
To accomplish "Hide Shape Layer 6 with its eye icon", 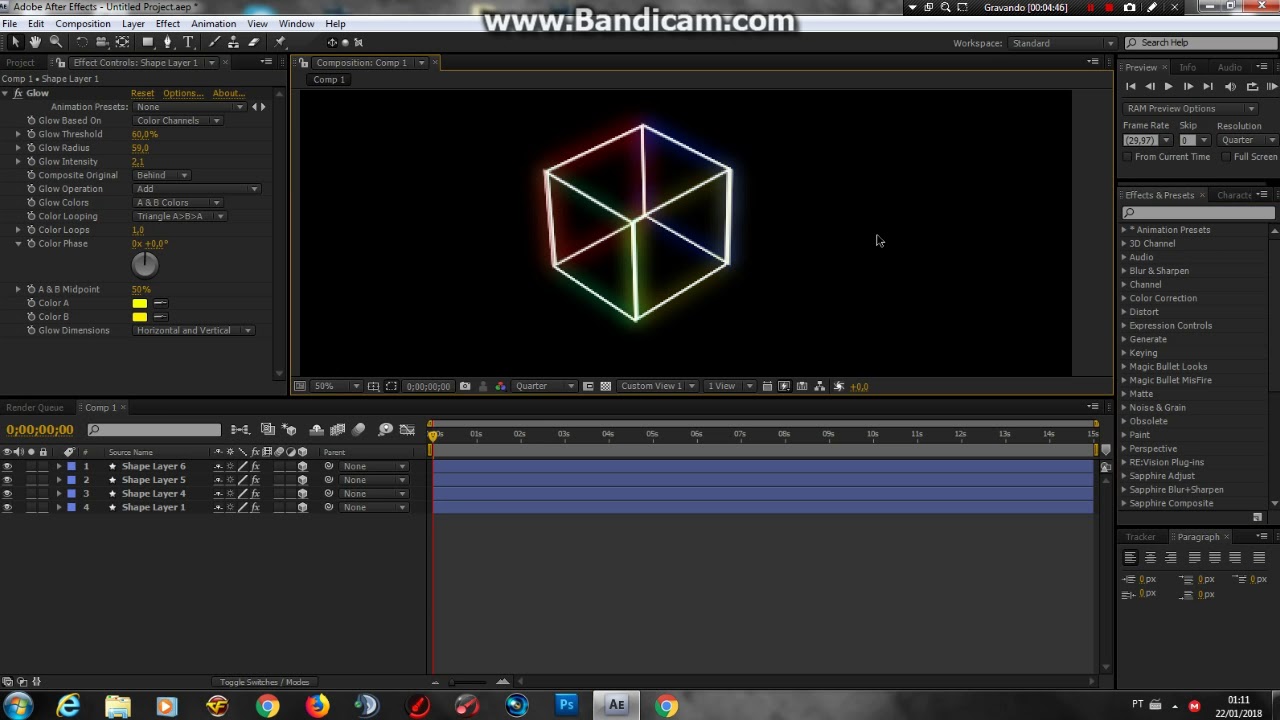I will point(7,466).
